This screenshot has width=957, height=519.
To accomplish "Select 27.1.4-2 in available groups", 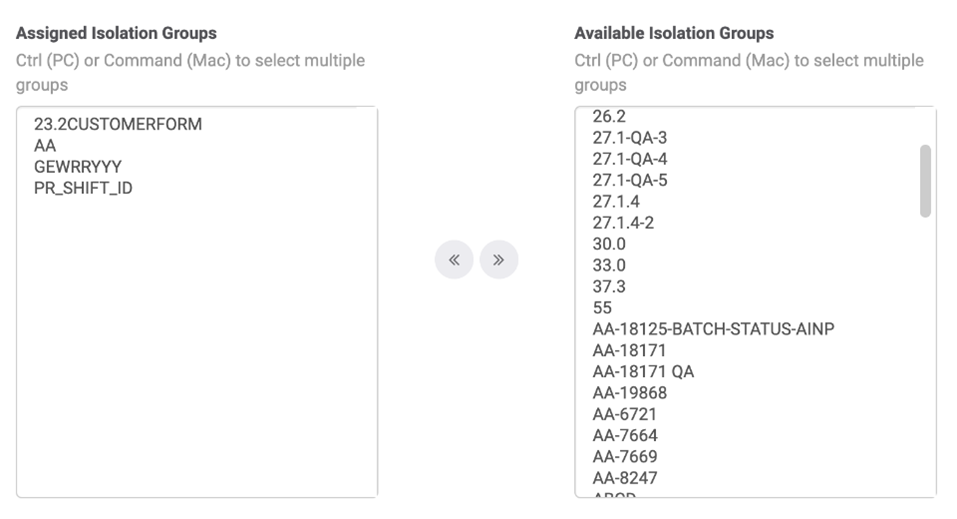I will 623,222.
